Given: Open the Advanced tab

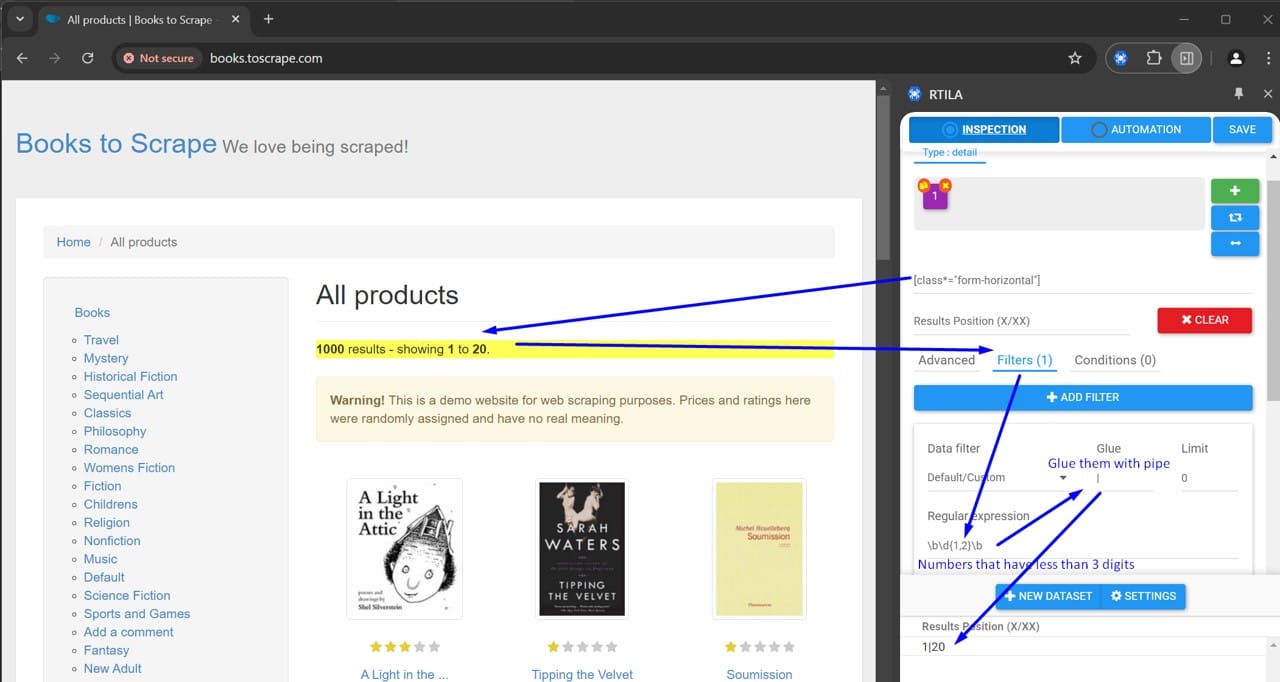Looking at the screenshot, I should 946,360.
